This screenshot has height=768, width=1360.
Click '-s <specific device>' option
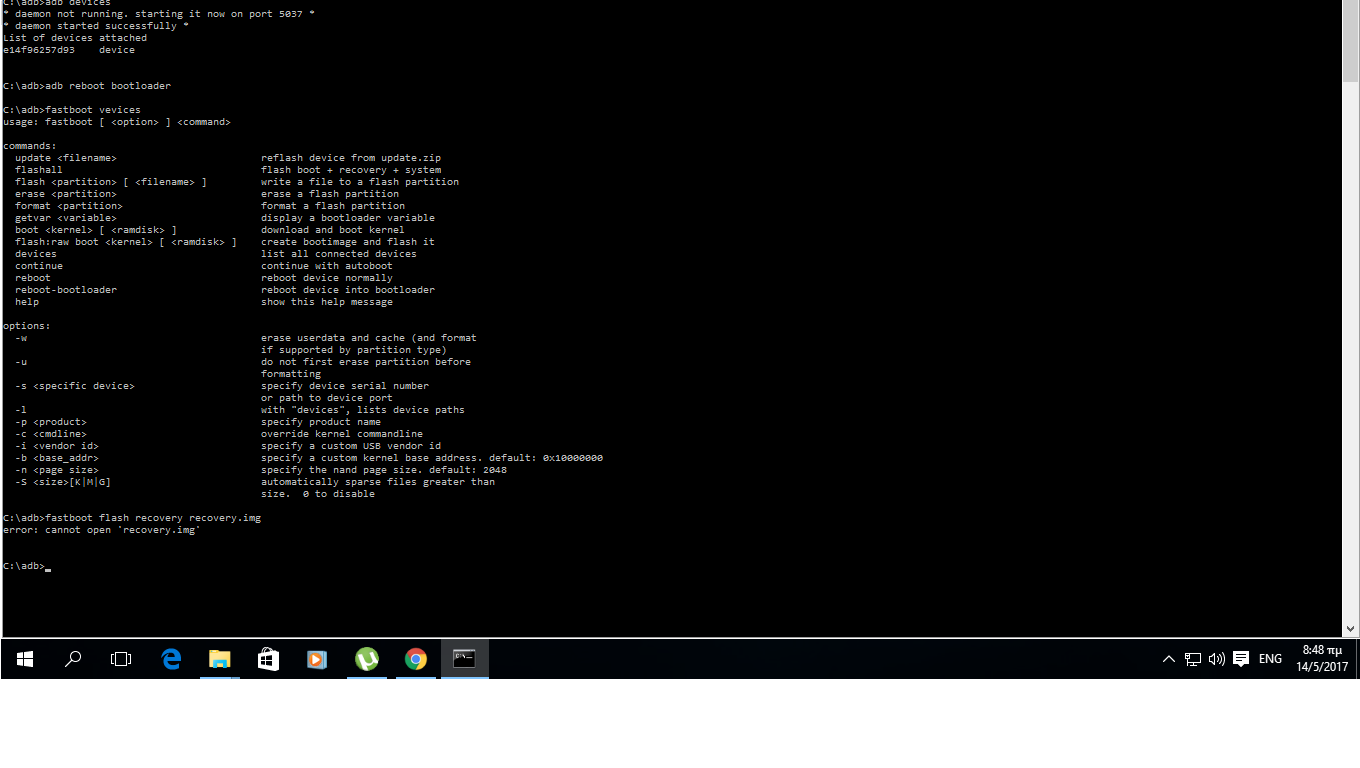[75, 386]
